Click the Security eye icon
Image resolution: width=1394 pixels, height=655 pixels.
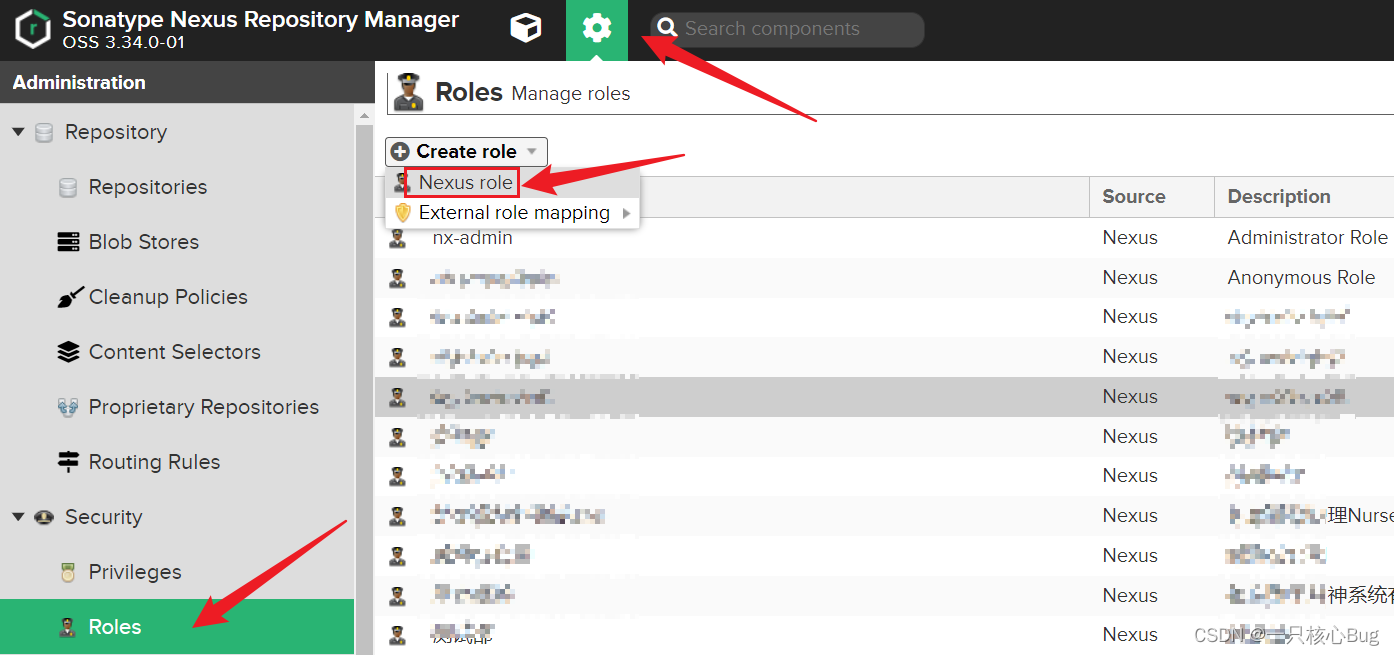[x=44, y=517]
